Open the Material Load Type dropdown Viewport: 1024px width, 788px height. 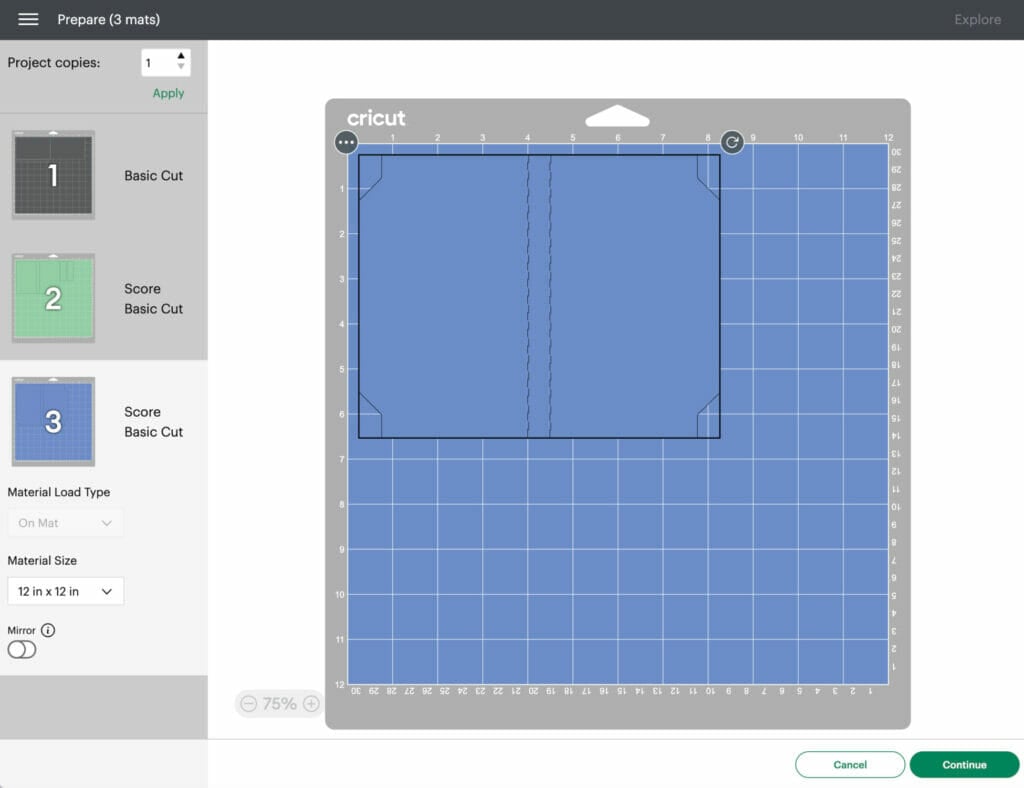click(65, 523)
